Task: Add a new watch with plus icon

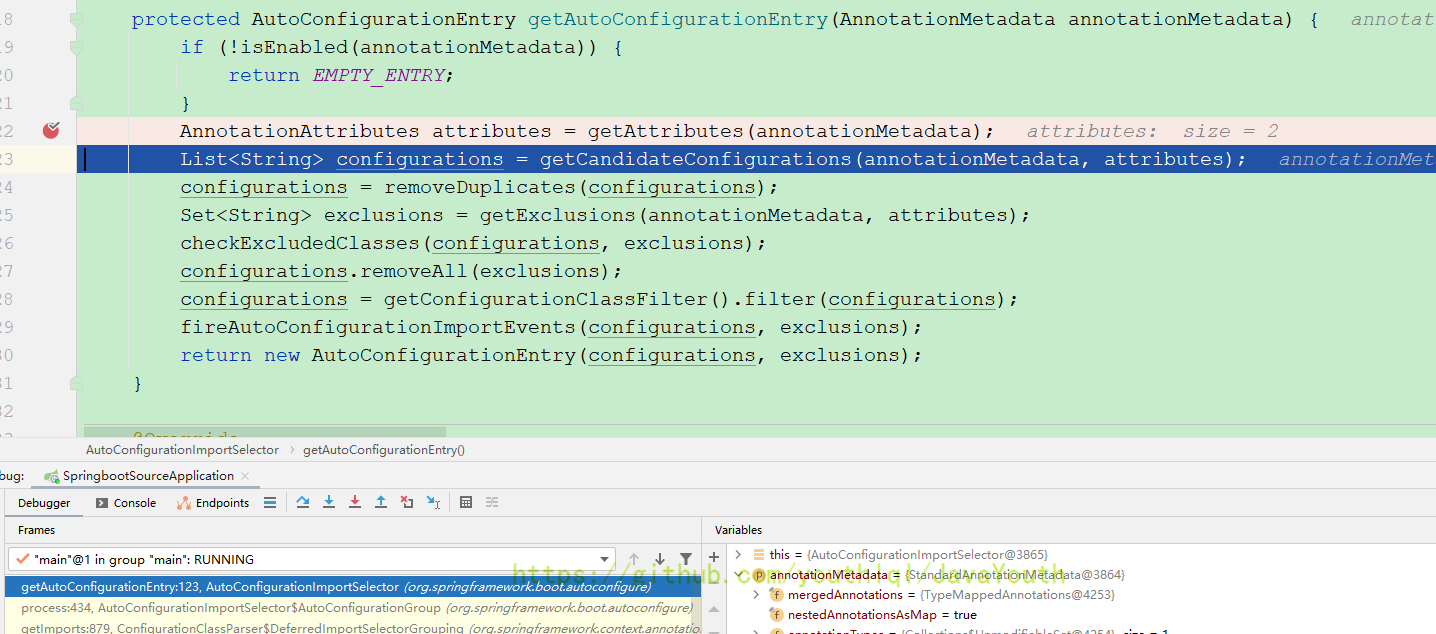Action: click(x=714, y=557)
